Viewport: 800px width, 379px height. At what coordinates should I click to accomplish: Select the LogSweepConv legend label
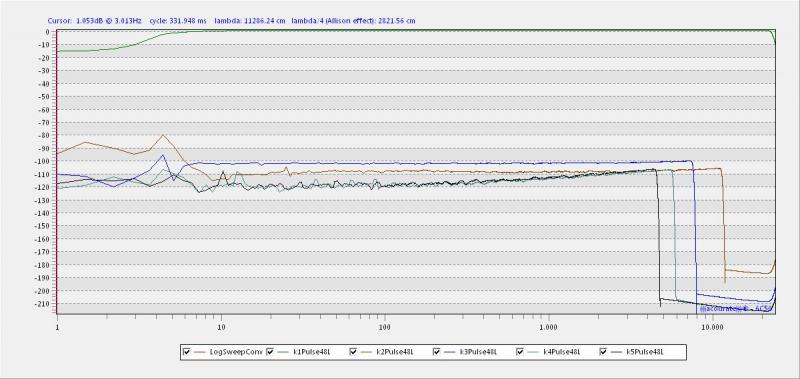pos(235,352)
